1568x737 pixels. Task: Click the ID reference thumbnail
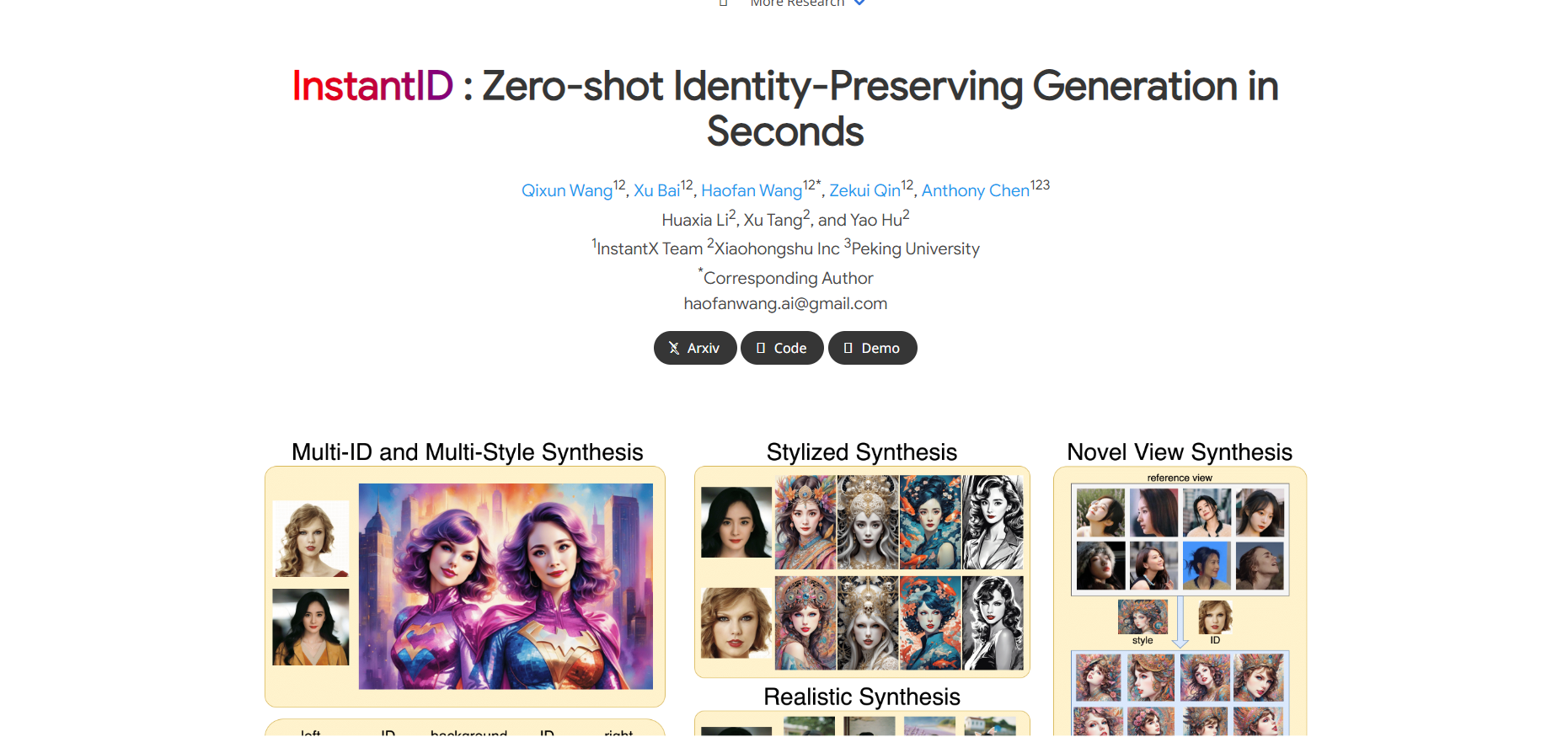[x=1215, y=617]
